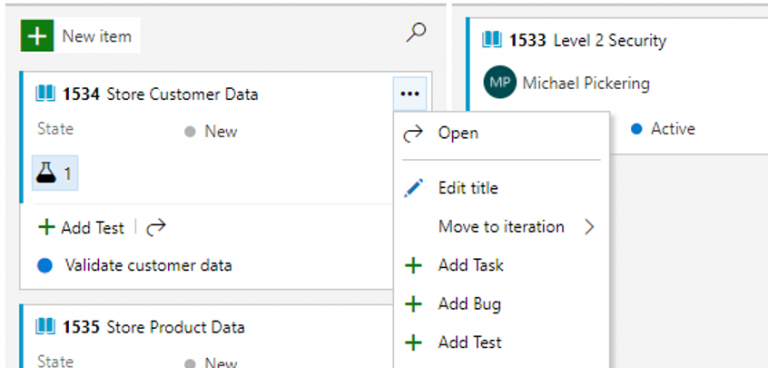Click user story icon of 1534 card
Screen dimensions: 768x368
(x=45, y=93)
